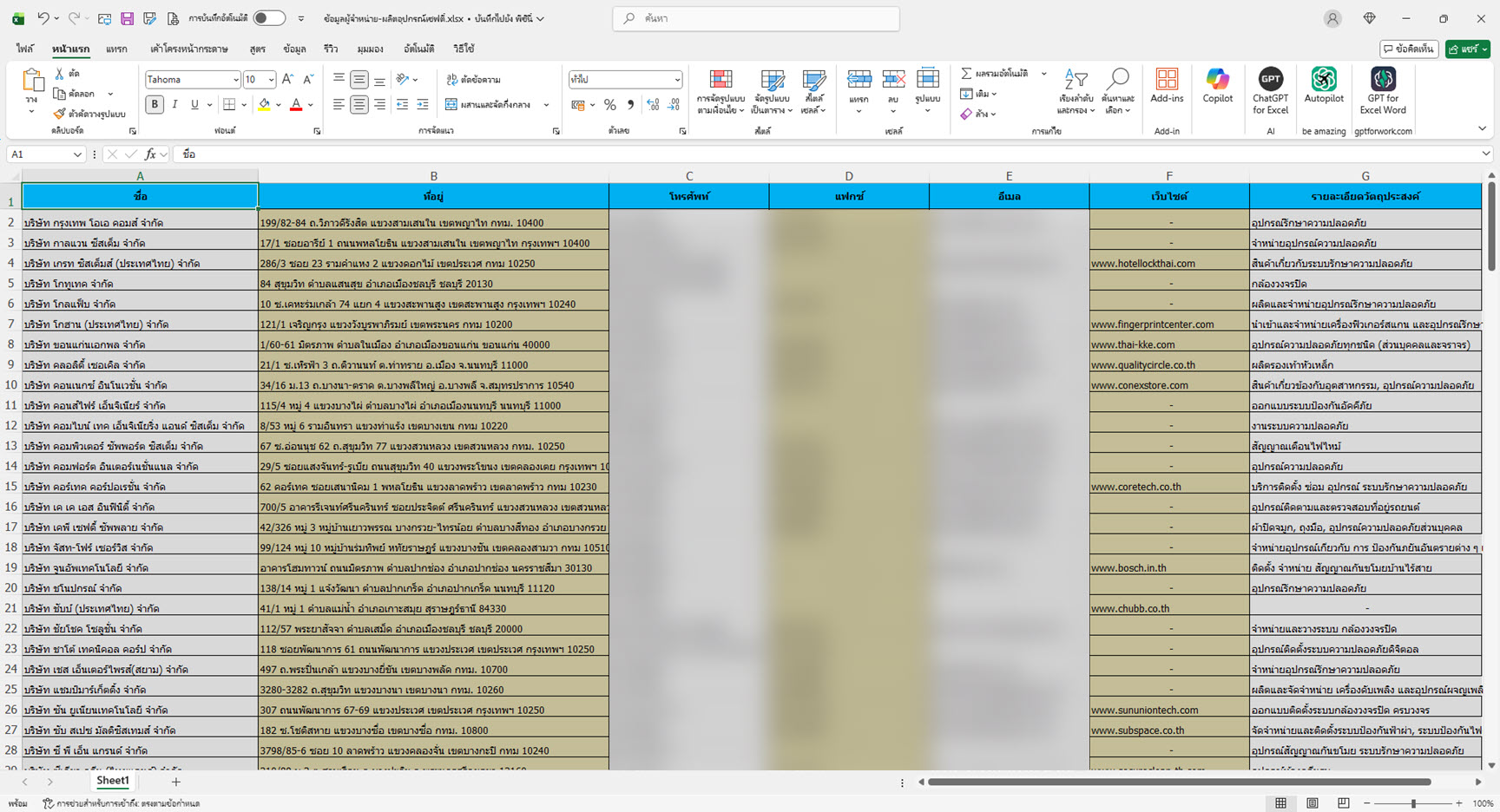Click the green แชร์ (Share) button
The width and height of the screenshot is (1500, 812).
[x=1467, y=49]
